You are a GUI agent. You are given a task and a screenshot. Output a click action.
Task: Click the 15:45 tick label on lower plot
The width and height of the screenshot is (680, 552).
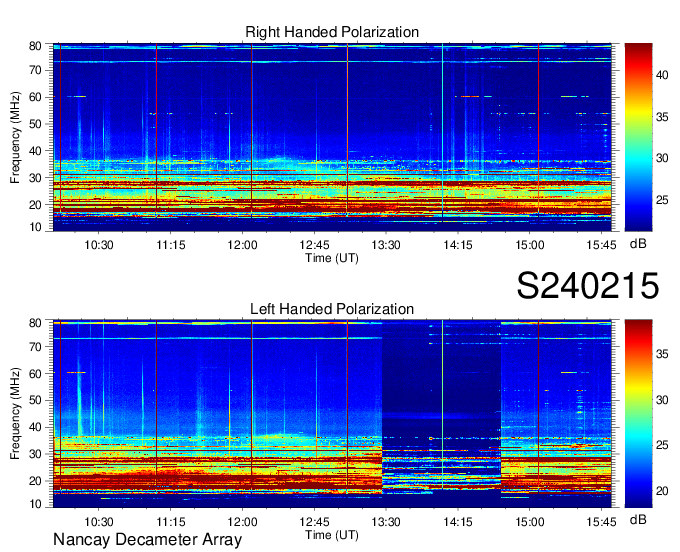tap(601, 522)
